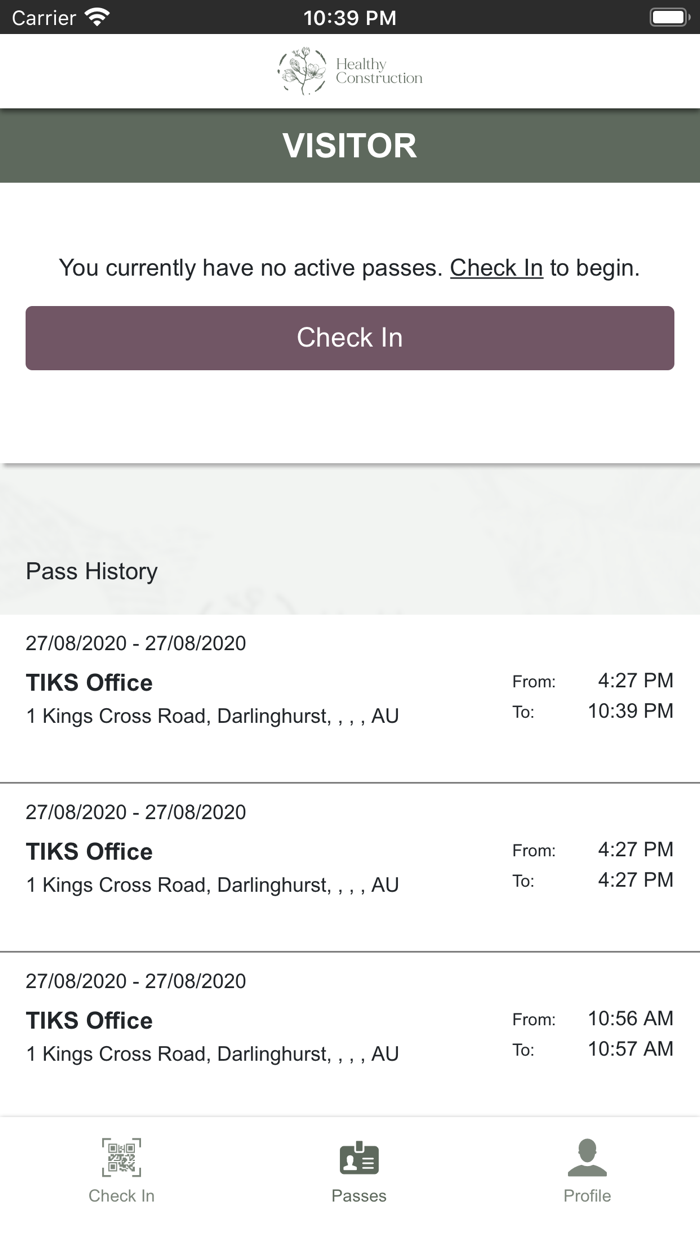This screenshot has width=700, height=1244.
Task: Tap the Healthy Construction flower logo
Action: pos(302,71)
